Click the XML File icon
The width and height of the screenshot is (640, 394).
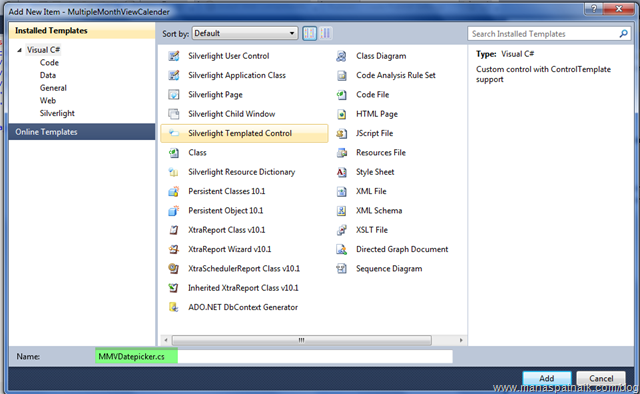pos(342,191)
